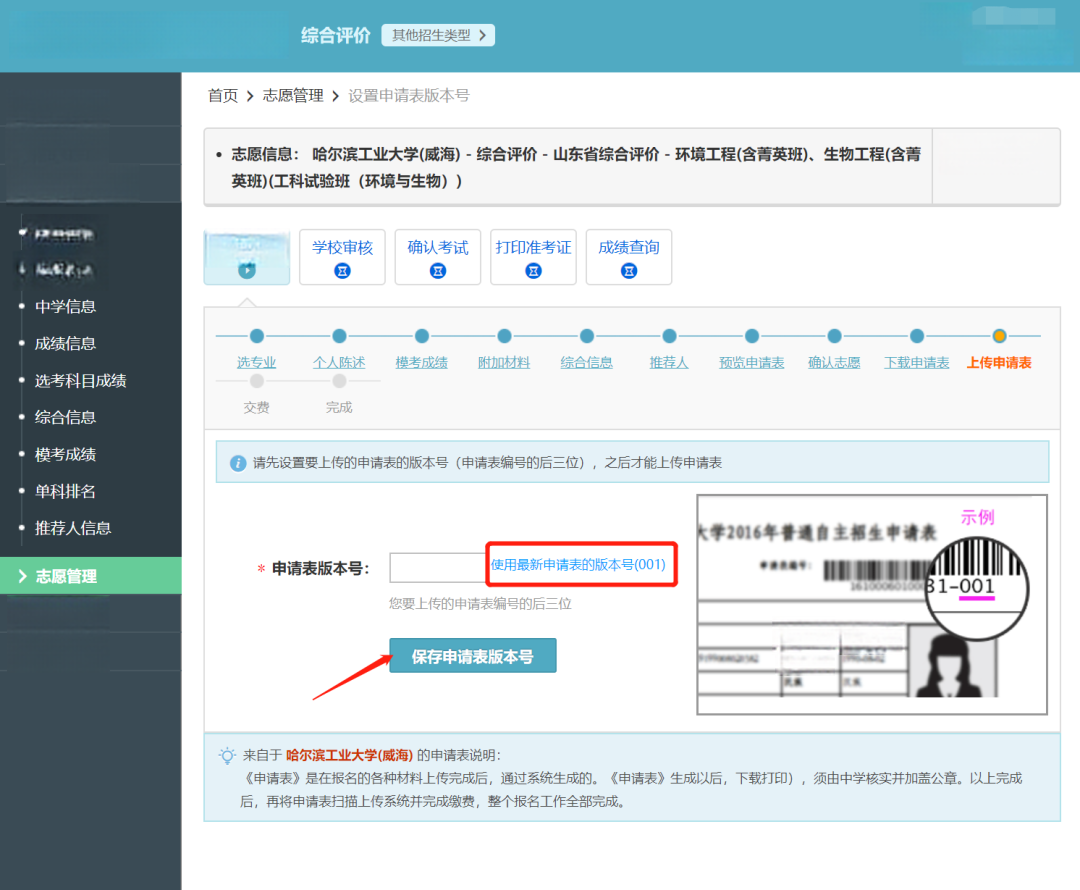Image resolution: width=1080 pixels, height=890 pixels.
Task: Click hourglass icon under 成绩查询
Action: pos(629,271)
